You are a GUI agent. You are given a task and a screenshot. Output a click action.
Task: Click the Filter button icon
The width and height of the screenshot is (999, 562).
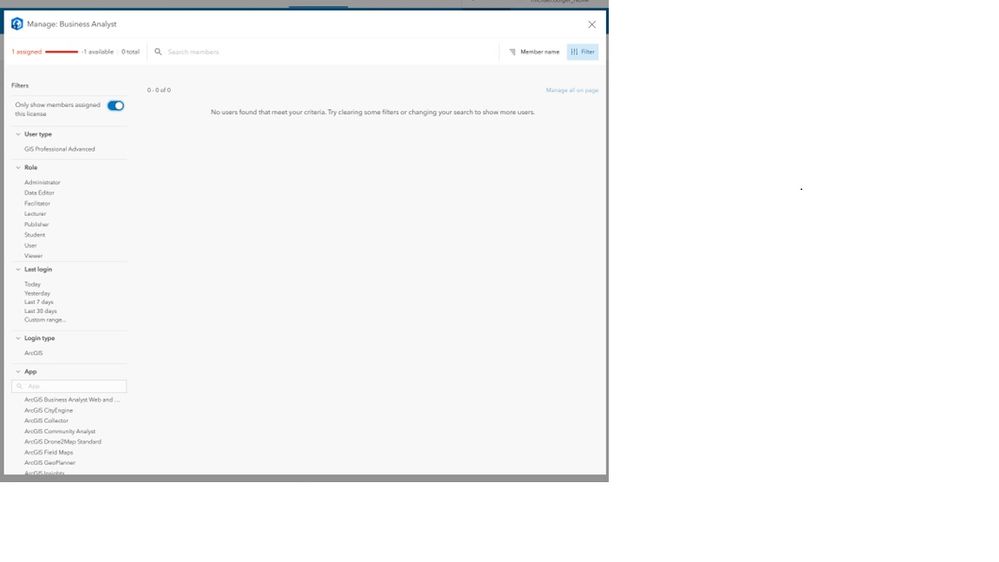574,52
